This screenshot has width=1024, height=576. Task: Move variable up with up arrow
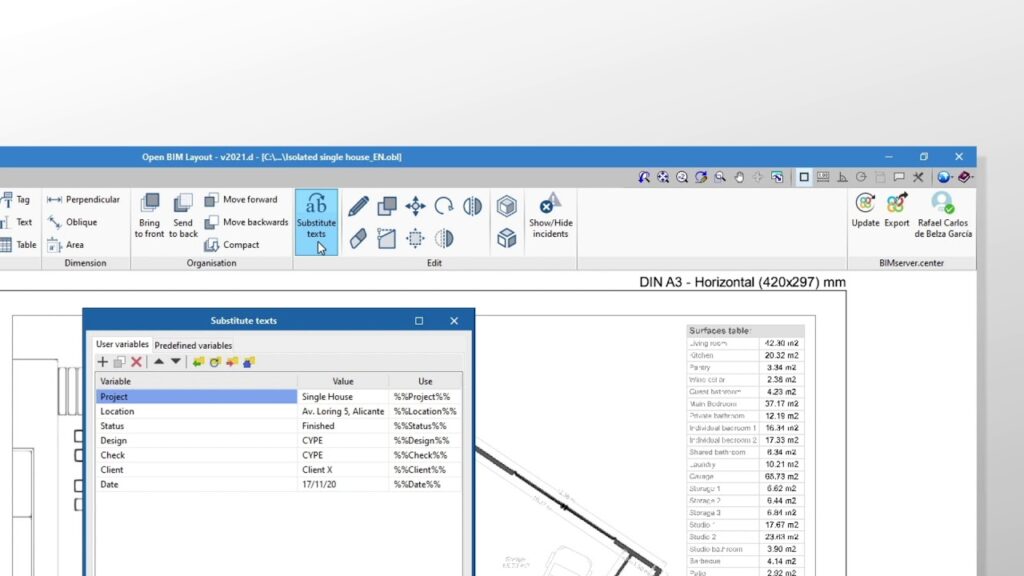158,362
